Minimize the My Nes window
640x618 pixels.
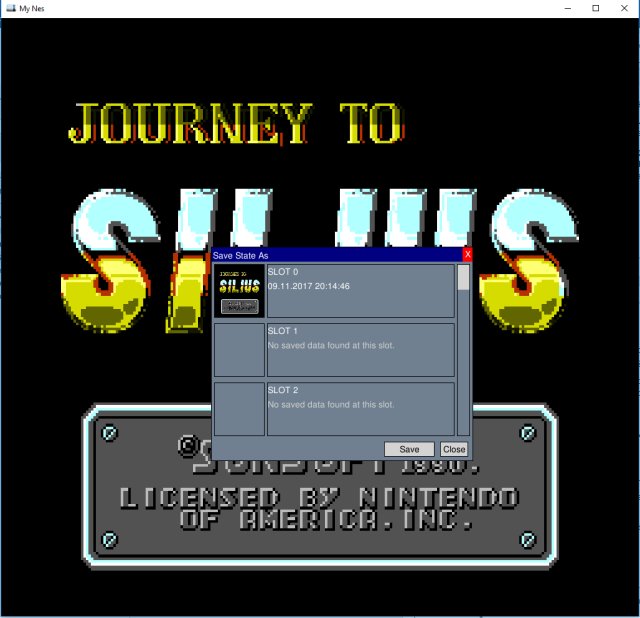[567, 9]
